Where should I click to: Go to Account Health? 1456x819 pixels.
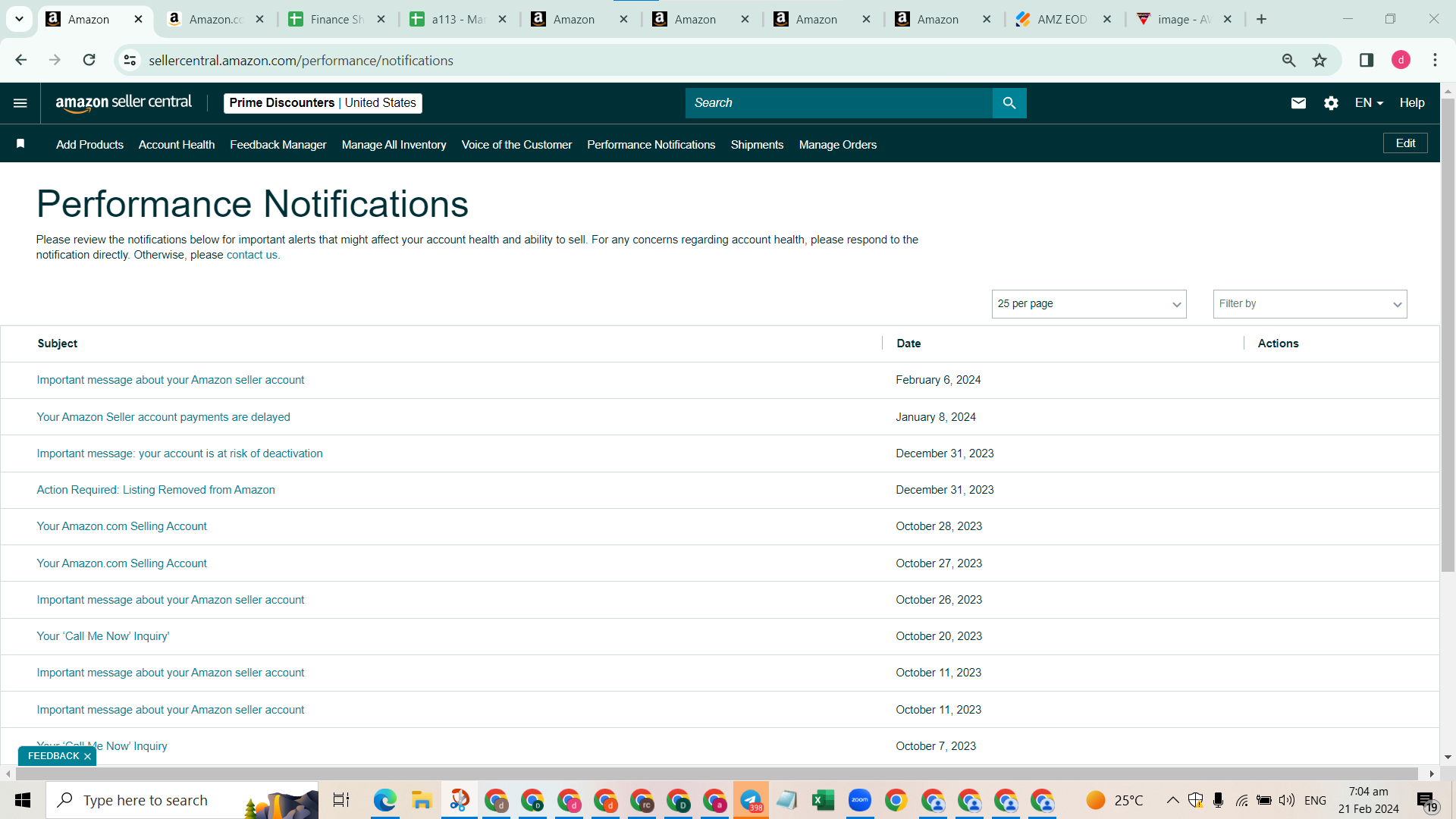point(177,144)
